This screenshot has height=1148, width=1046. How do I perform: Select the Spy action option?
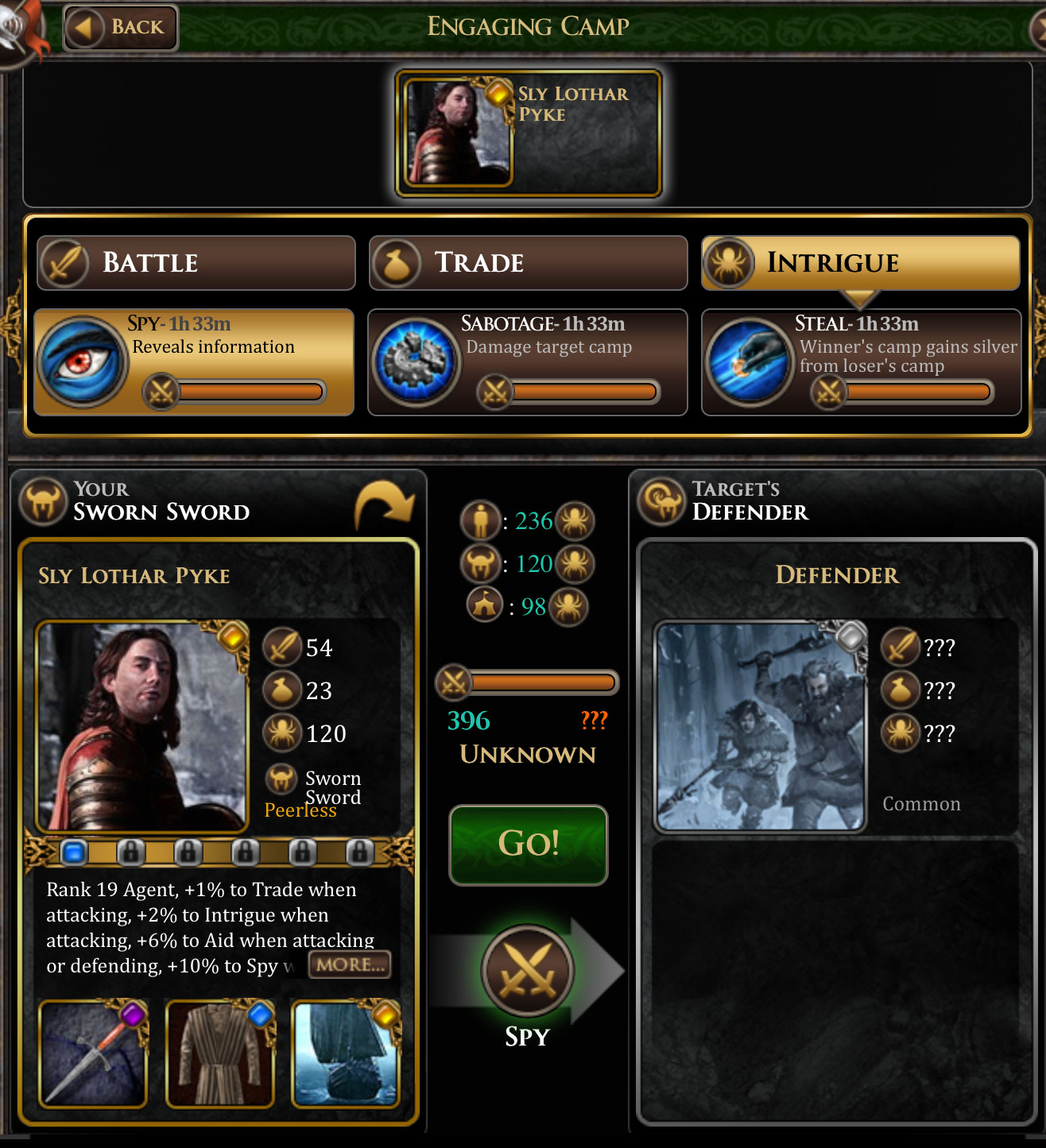pos(194,362)
